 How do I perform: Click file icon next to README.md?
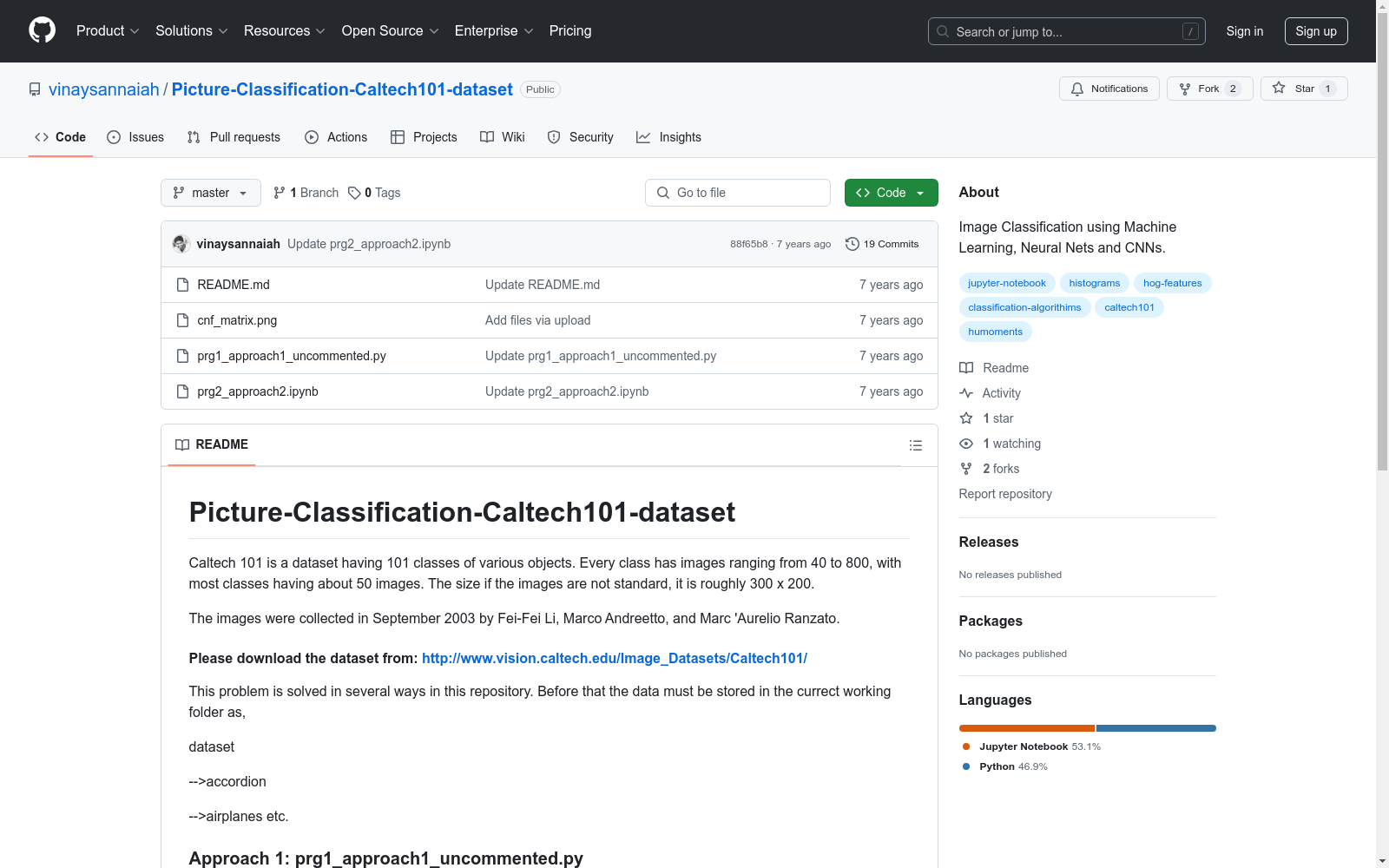(182, 285)
